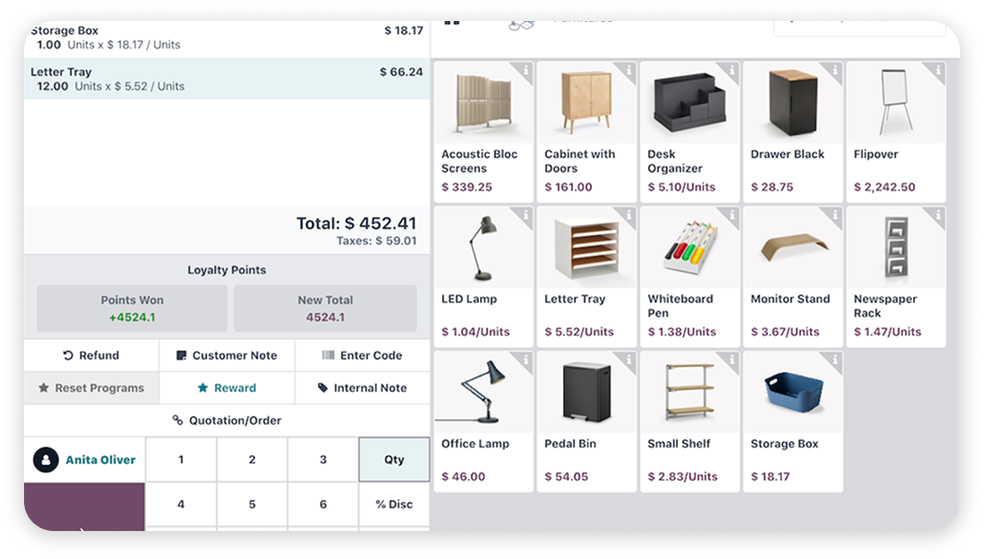
Task: Add a Customer Note
Action: [226, 355]
